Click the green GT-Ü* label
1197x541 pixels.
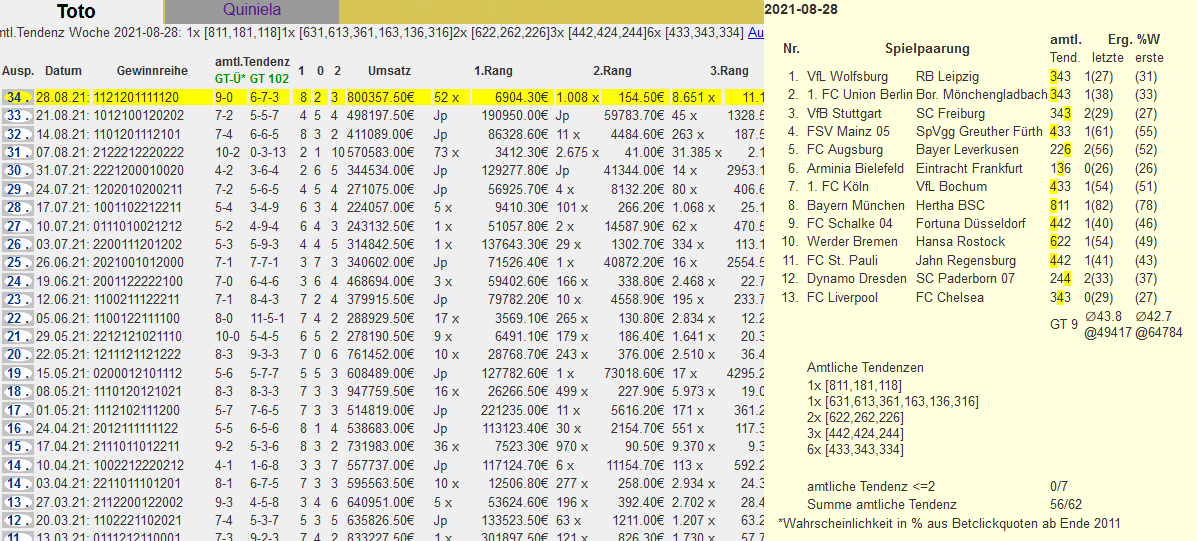point(230,77)
